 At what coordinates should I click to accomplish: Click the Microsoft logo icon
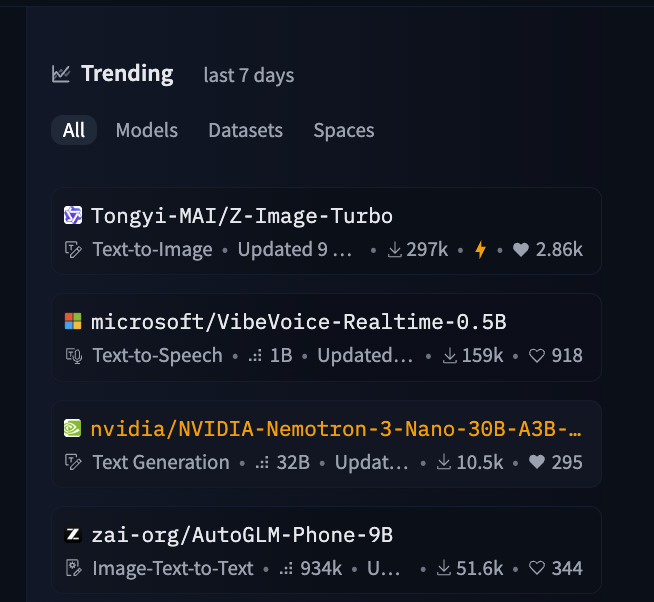pos(73,321)
